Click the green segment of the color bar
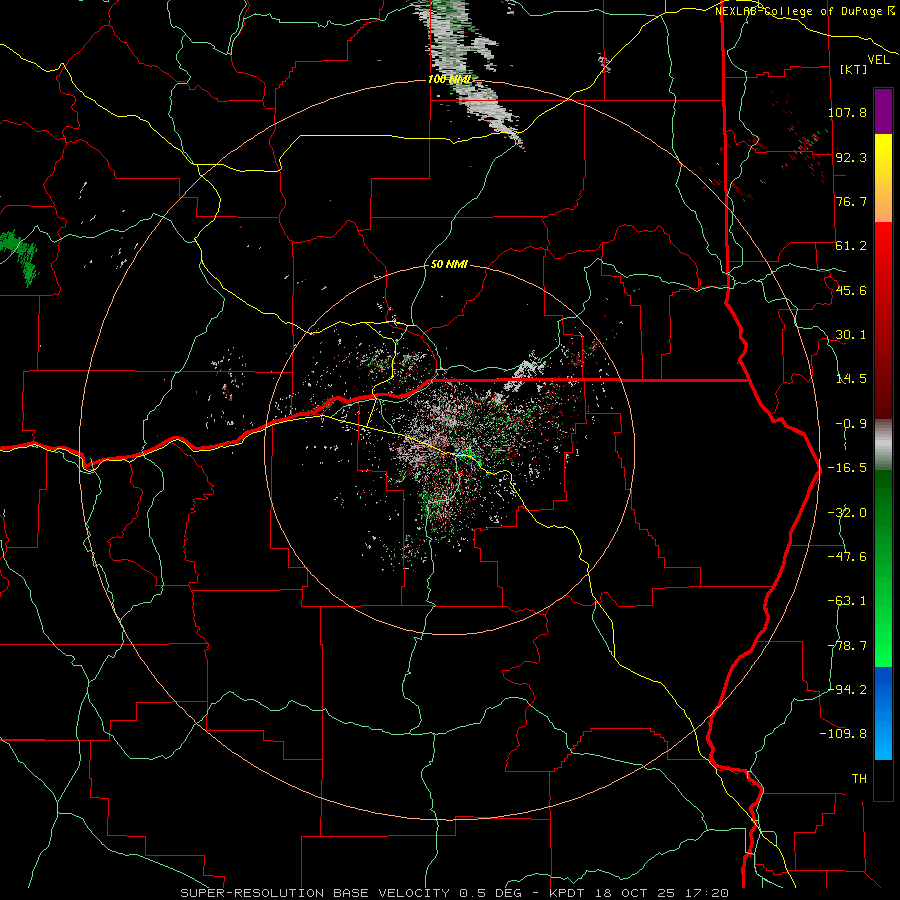The image size is (900, 900). (883, 568)
